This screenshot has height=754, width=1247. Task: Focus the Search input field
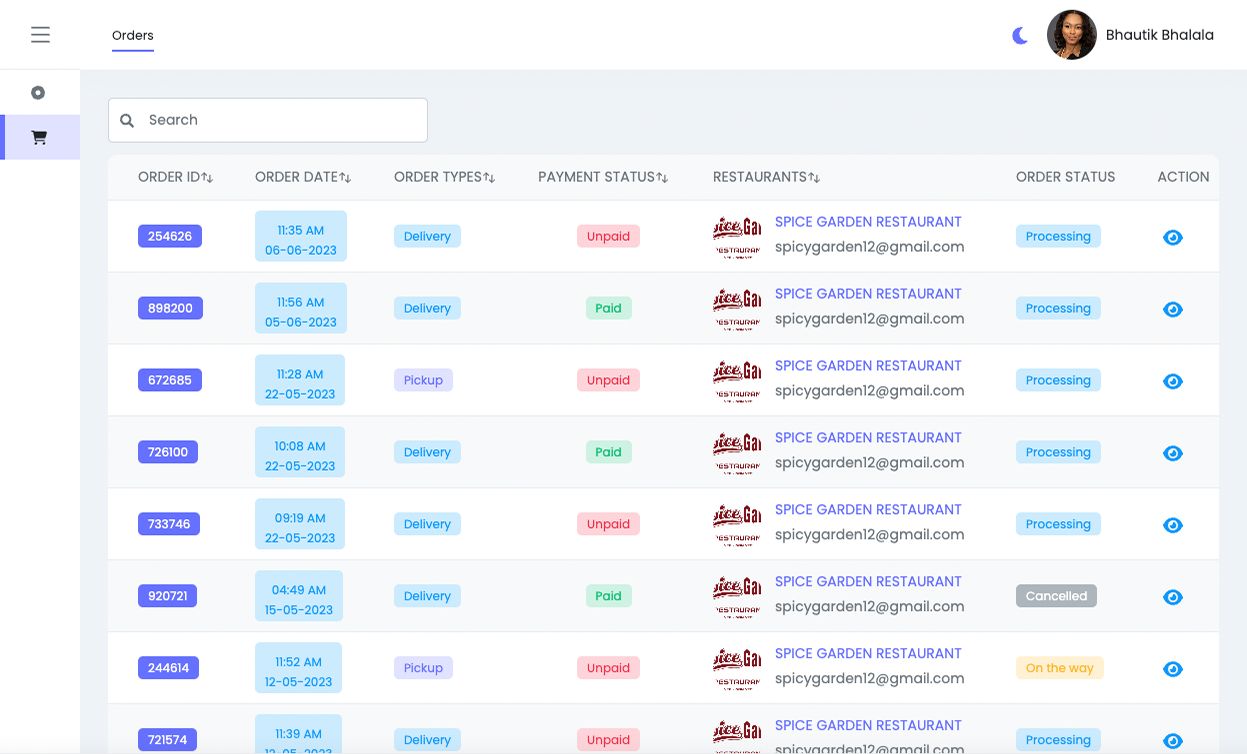(x=280, y=120)
